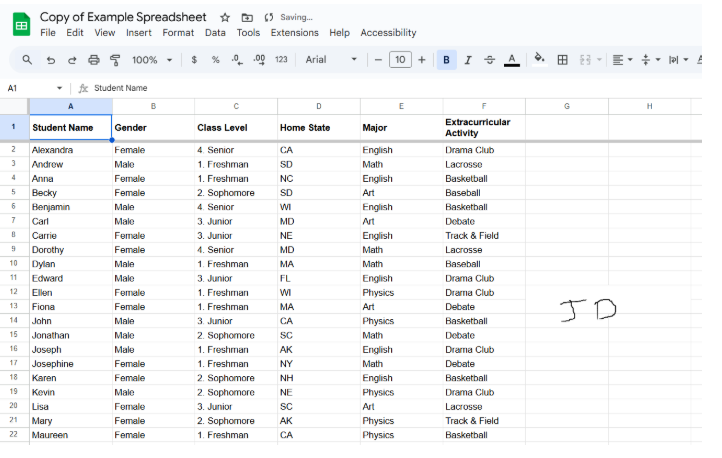This screenshot has height=458, width=722.
Task: Toggle Strikethrough formatting
Action: [490, 60]
